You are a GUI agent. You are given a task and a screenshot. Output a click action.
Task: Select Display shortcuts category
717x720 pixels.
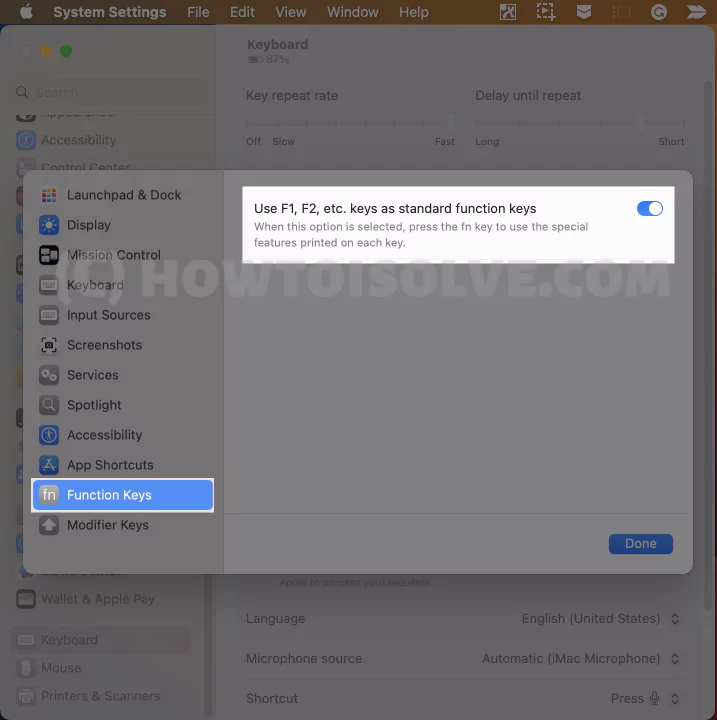click(x=123, y=225)
